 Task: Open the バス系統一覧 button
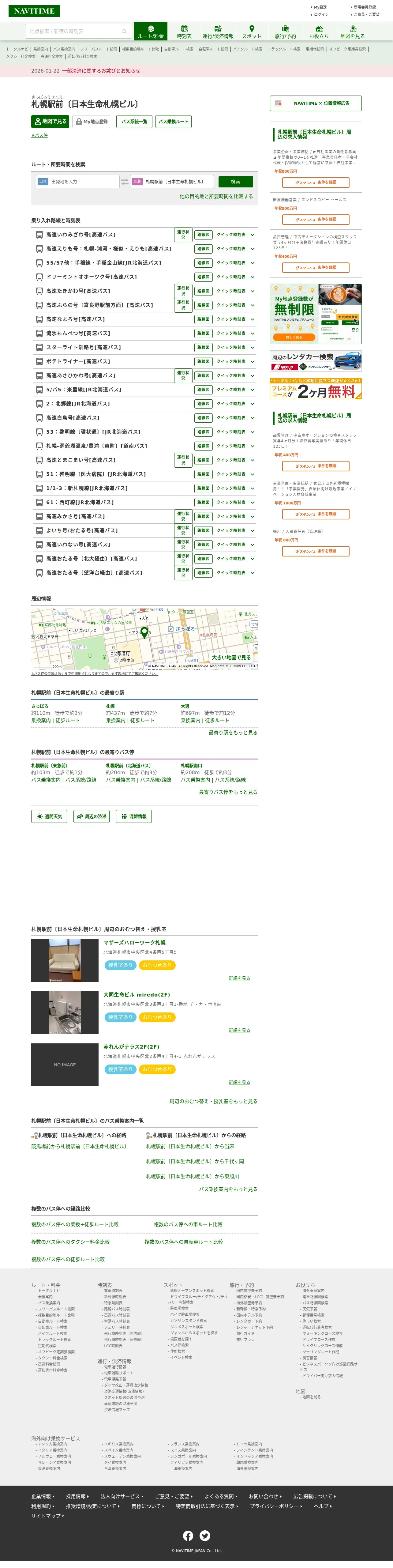pos(134,122)
